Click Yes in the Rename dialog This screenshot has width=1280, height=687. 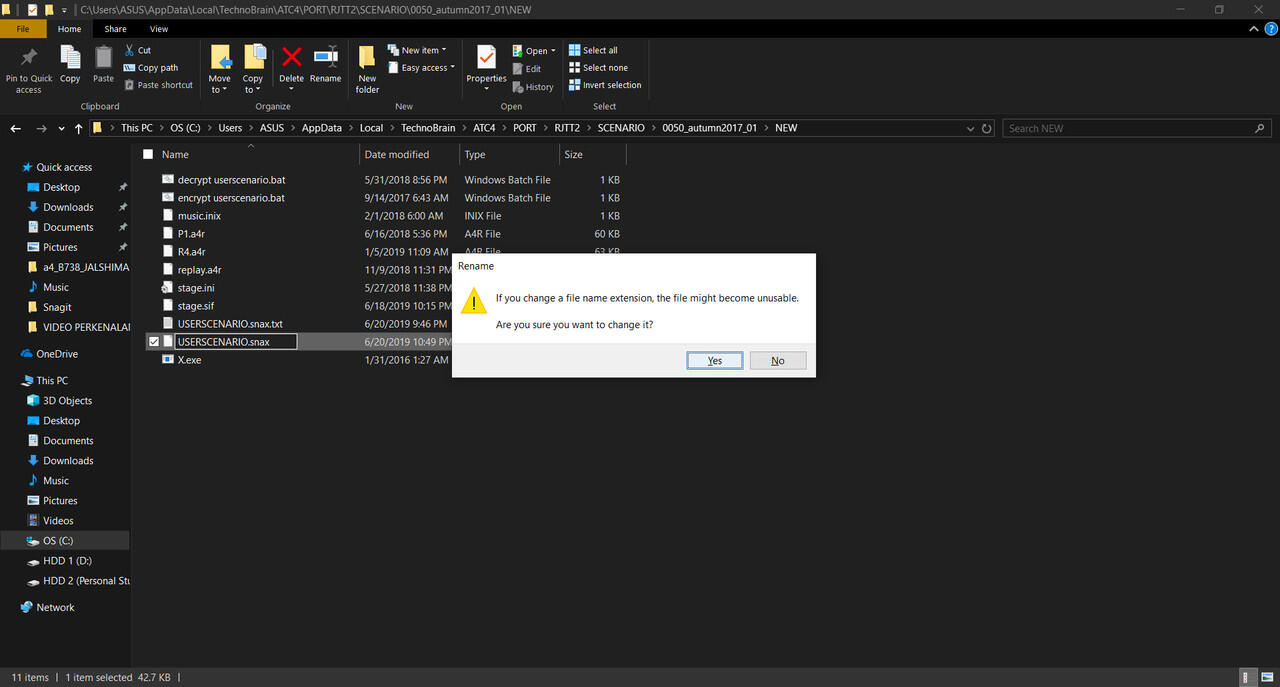(715, 360)
